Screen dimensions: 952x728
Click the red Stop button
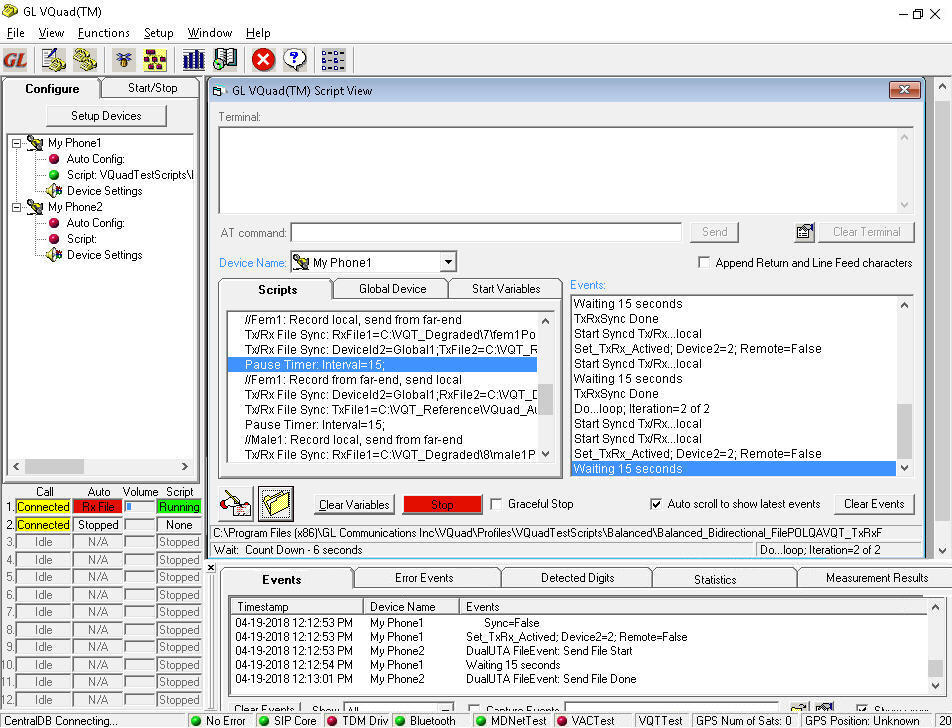(442, 505)
